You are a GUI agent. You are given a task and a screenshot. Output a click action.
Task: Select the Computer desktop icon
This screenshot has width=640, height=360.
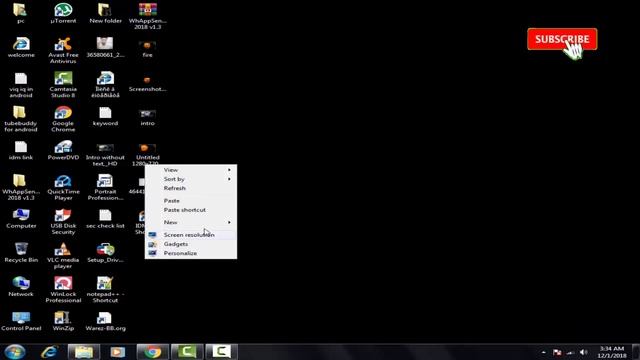coord(21,219)
